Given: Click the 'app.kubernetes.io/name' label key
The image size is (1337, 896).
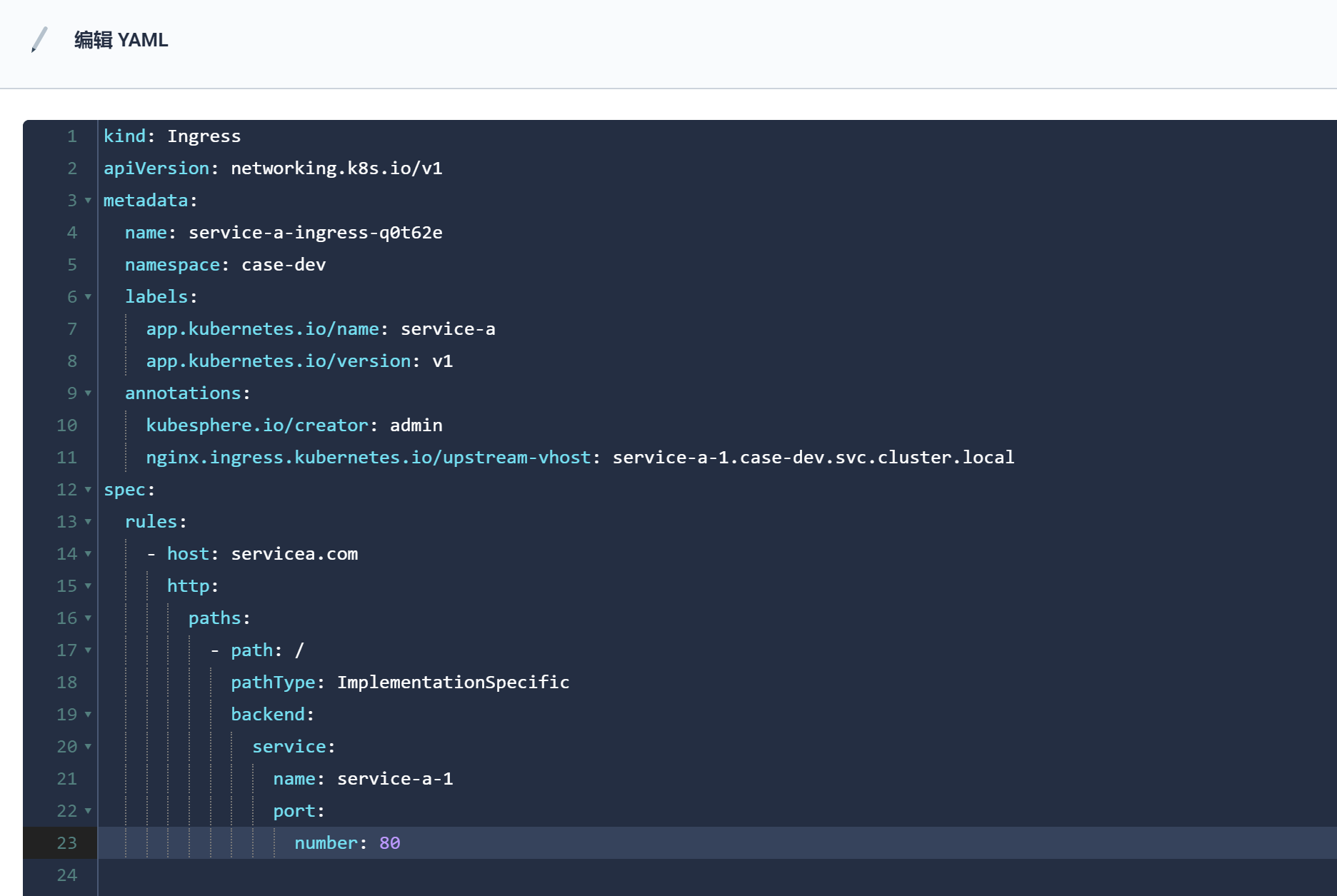Looking at the screenshot, I should pyautogui.click(x=263, y=329).
